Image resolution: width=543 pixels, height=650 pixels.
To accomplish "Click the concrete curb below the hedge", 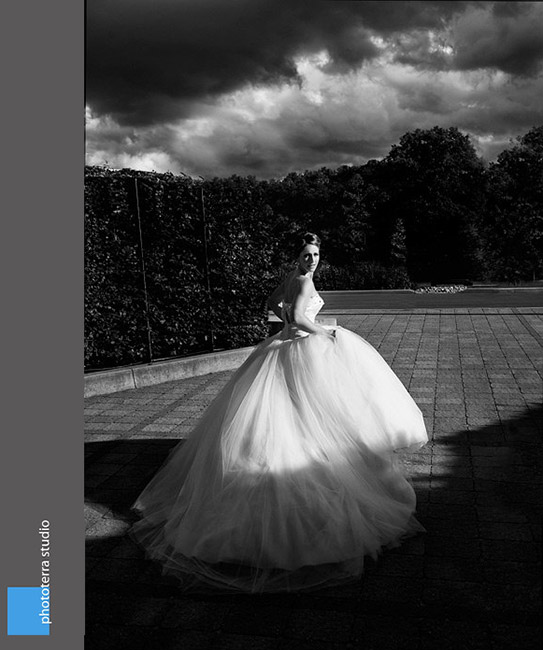I will coord(166,371).
